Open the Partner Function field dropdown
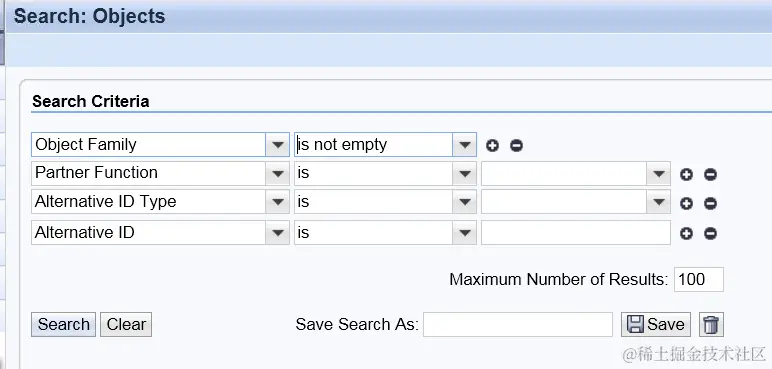This screenshot has height=369, width=772. 278,174
